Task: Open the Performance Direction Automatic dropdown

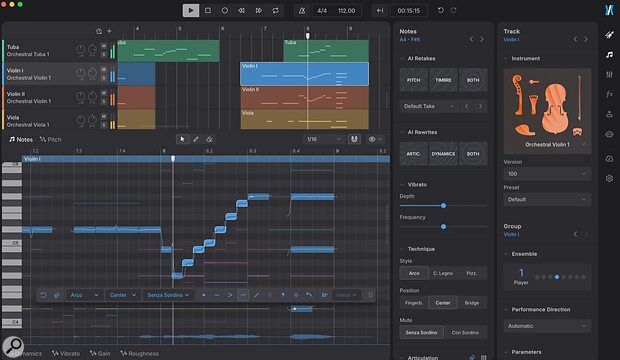Action: tap(547, 326)
